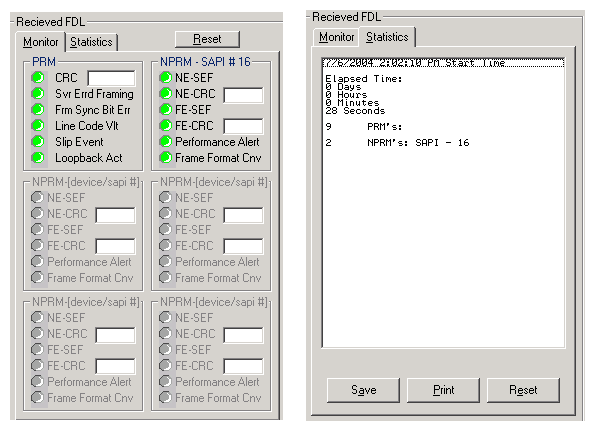Click the Frm Sync Bit Err indicator

(x=38, y=110)
